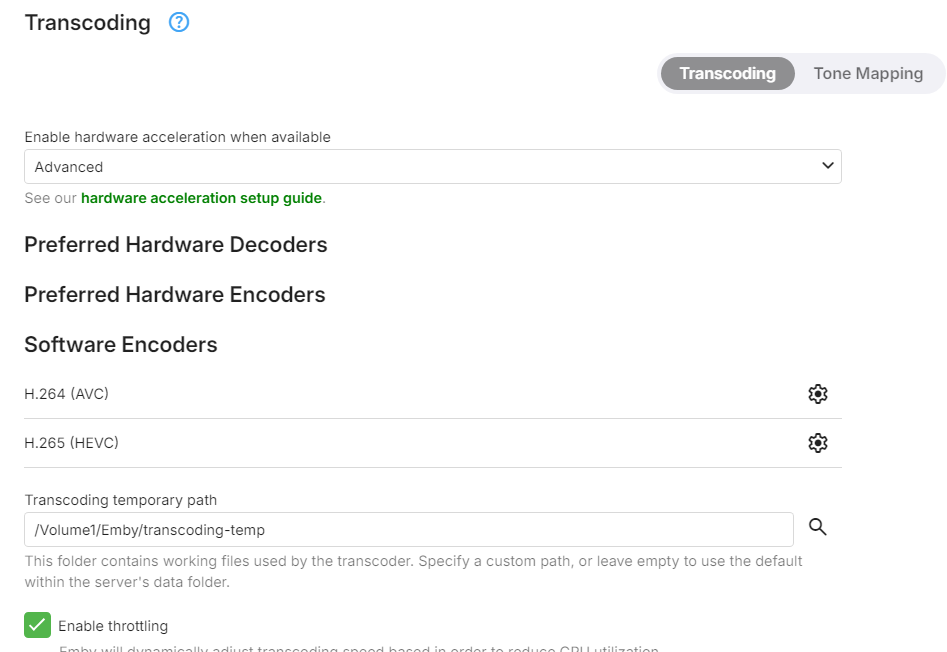Open H.264 (AVC) encoder settings gear

tap(818, 394)
